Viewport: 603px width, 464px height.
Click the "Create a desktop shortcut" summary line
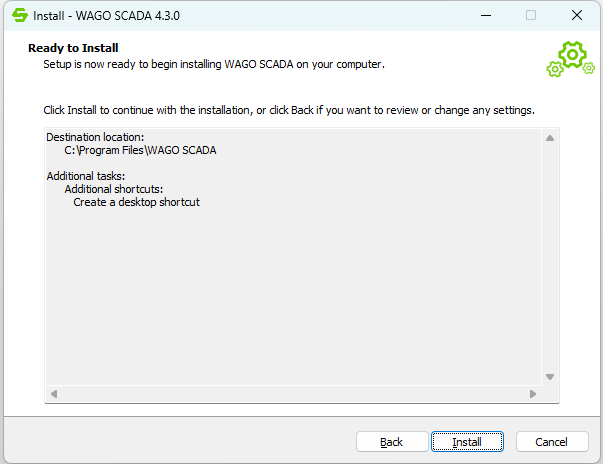pyautogui.click(x=137, y=202)
